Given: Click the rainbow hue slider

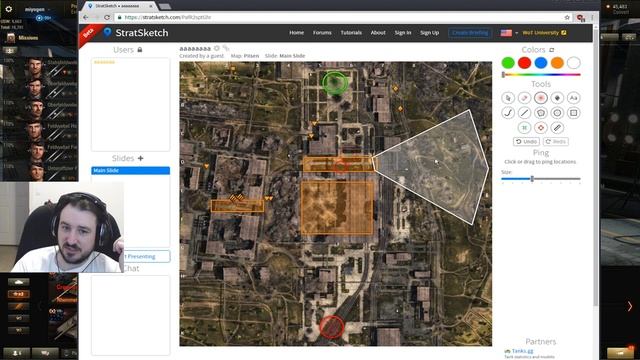Looking at the screenshot, I should click(541, 75).
